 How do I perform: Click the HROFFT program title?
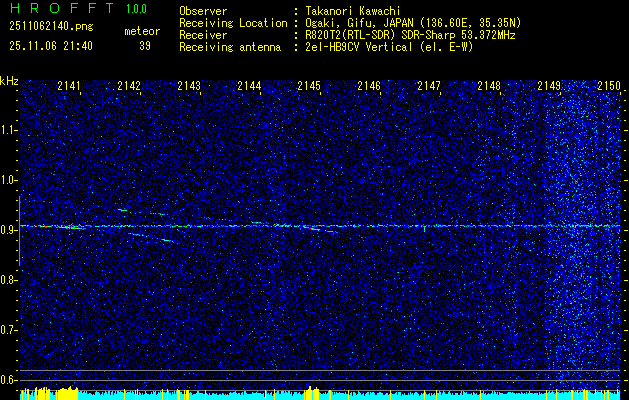[62, 8]
